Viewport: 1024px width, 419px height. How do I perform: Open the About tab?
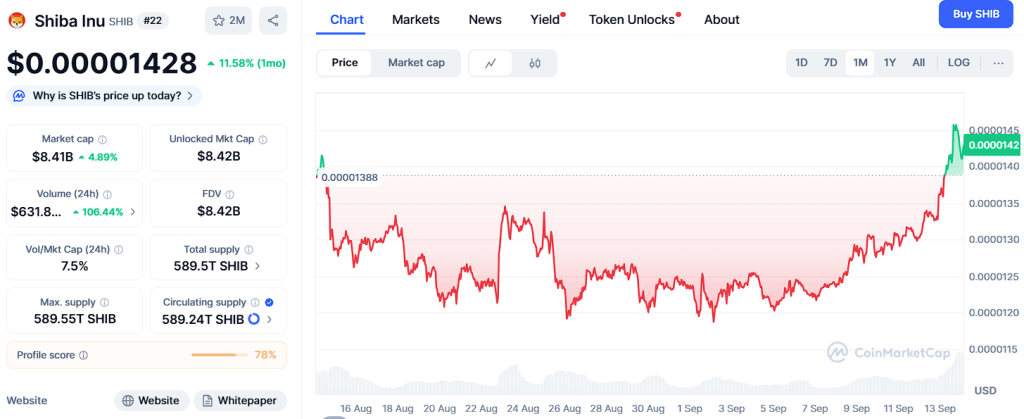[x=722, y=20]
